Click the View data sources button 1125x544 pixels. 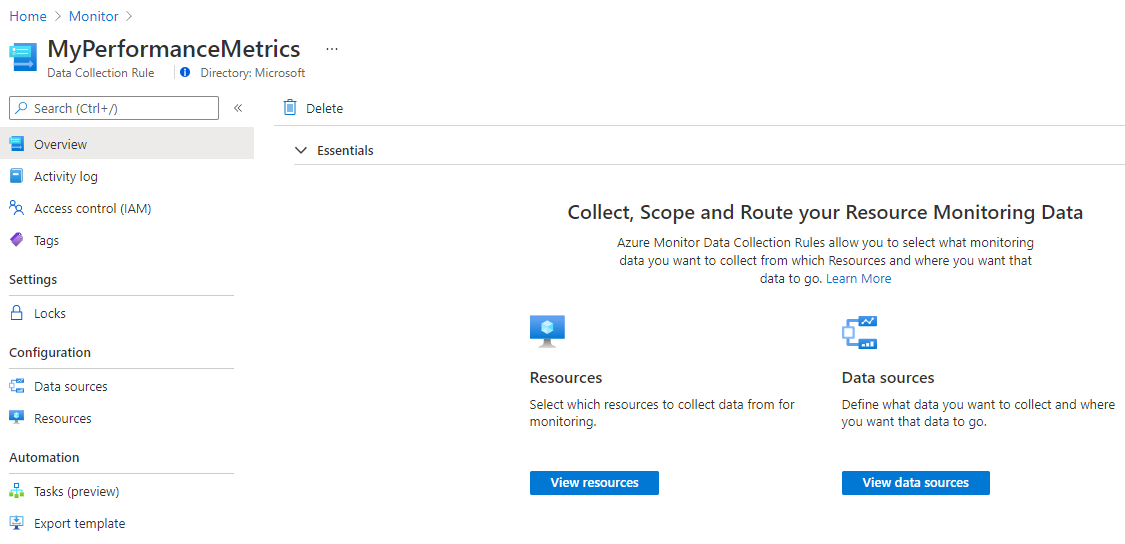915,482
